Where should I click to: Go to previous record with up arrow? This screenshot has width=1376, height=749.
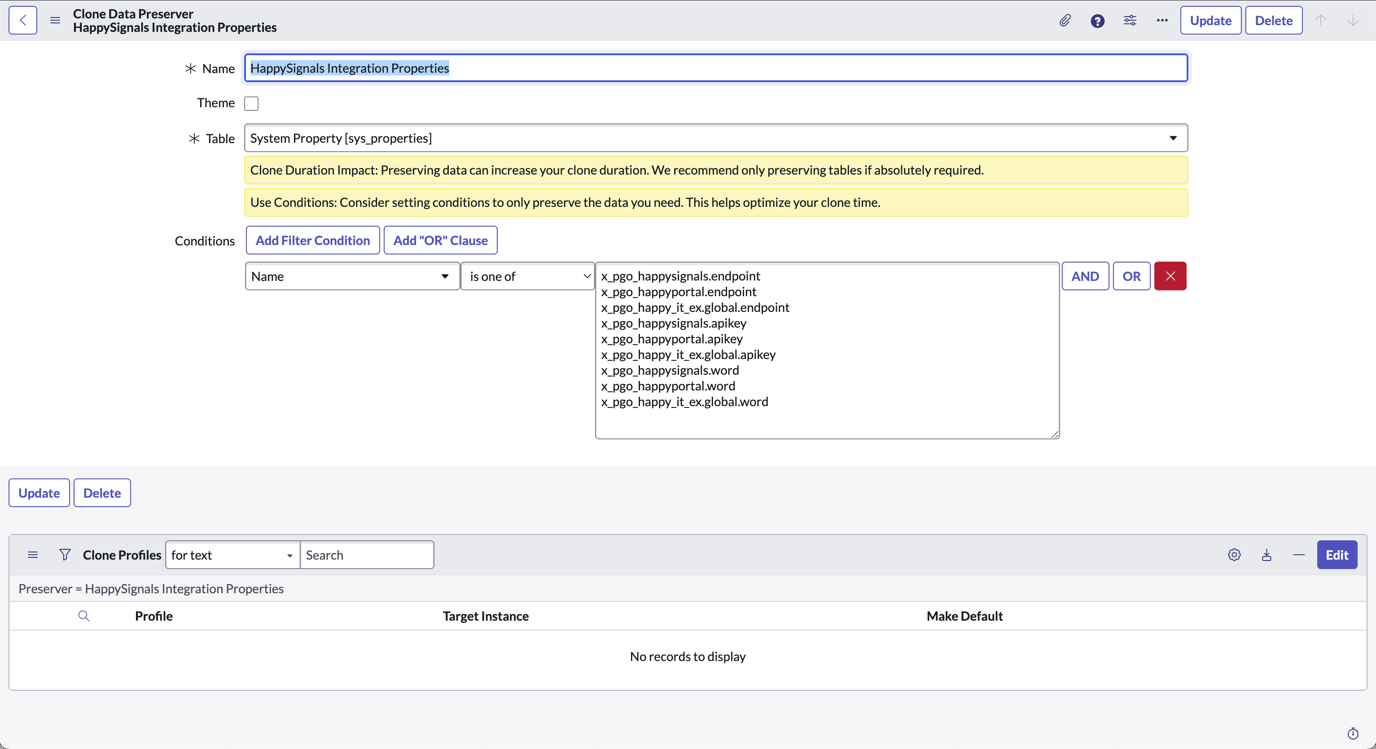point(1321,20)
